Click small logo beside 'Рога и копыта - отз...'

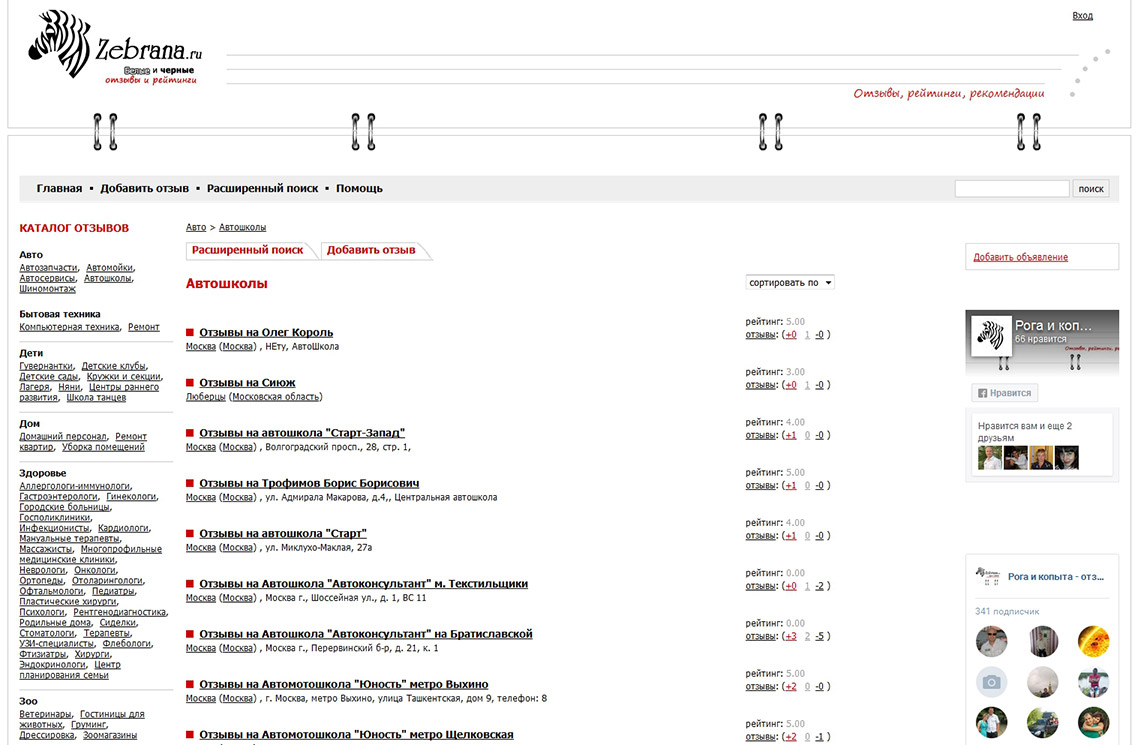point(988,576)
